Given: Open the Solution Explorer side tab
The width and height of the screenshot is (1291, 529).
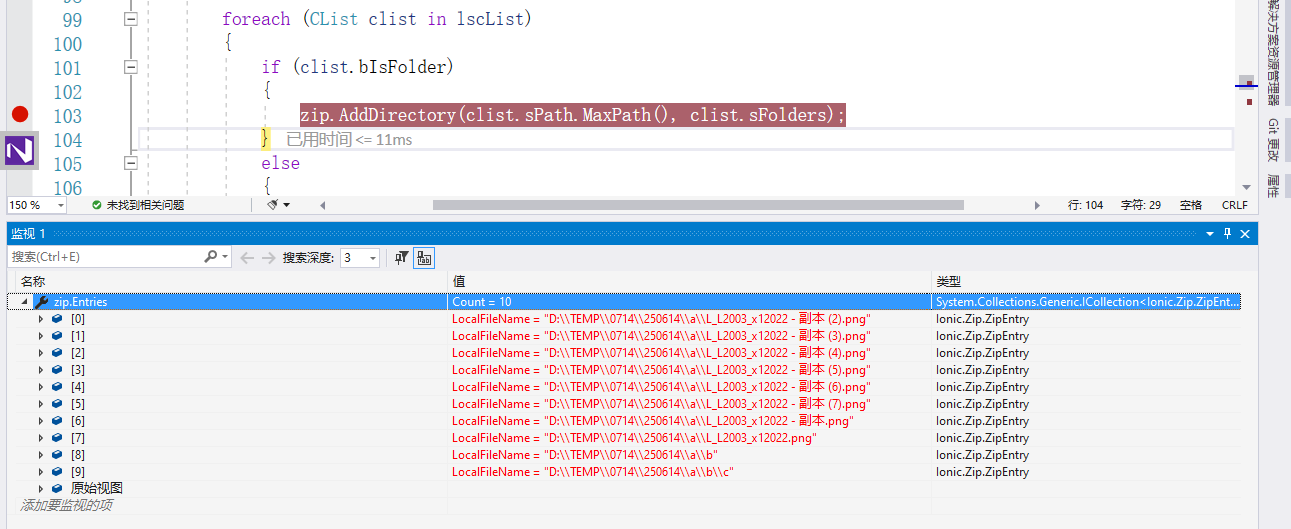Looking at the screenshot, I should pyautogui.click(x=1273, y=50).
